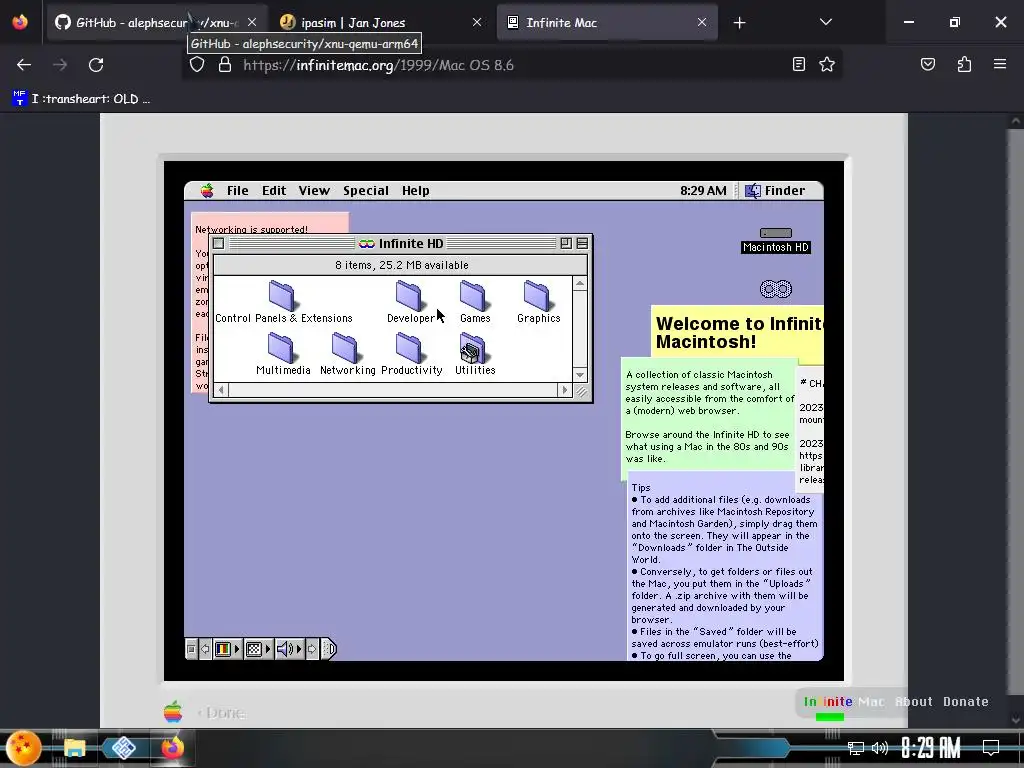Select the Macintosh HD disk icon

point(776,233)
